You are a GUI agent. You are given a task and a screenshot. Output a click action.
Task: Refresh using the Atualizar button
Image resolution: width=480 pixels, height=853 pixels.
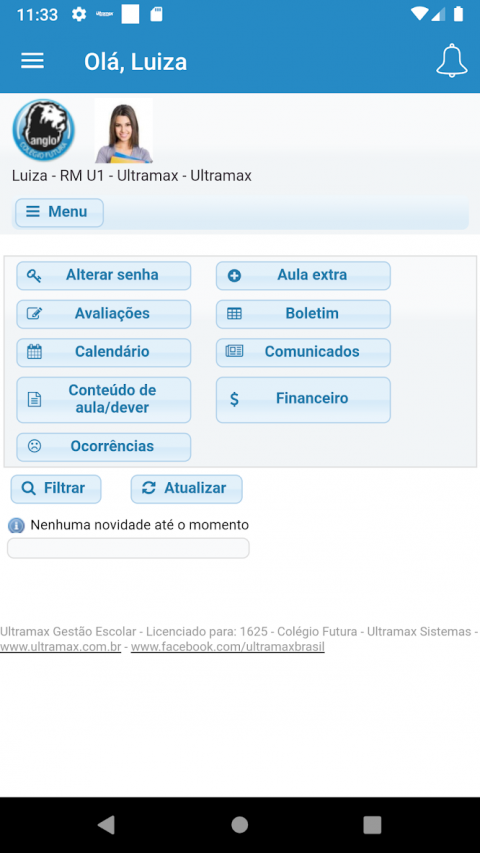187,489
